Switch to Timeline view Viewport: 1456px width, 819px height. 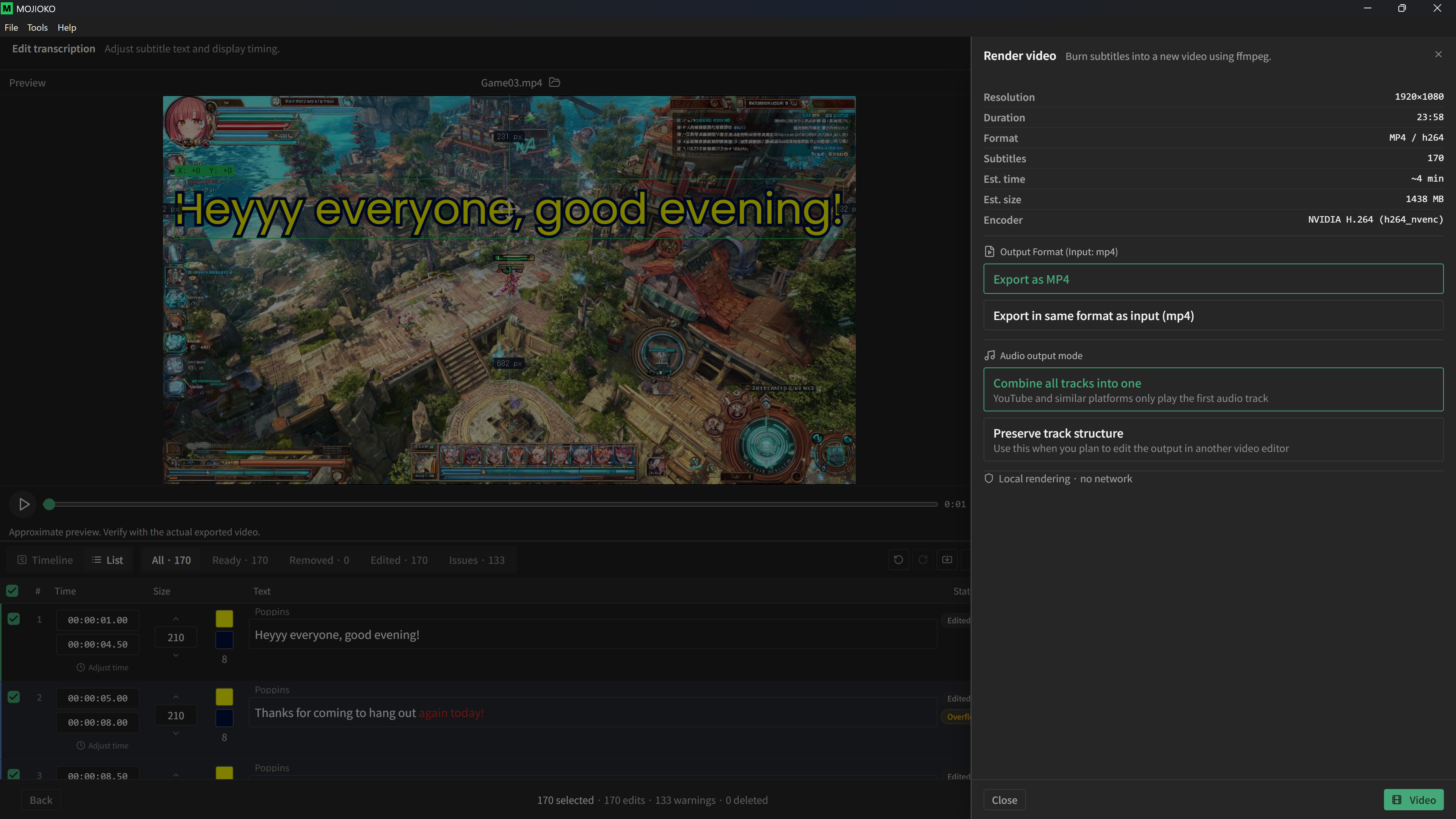point(45,560)
